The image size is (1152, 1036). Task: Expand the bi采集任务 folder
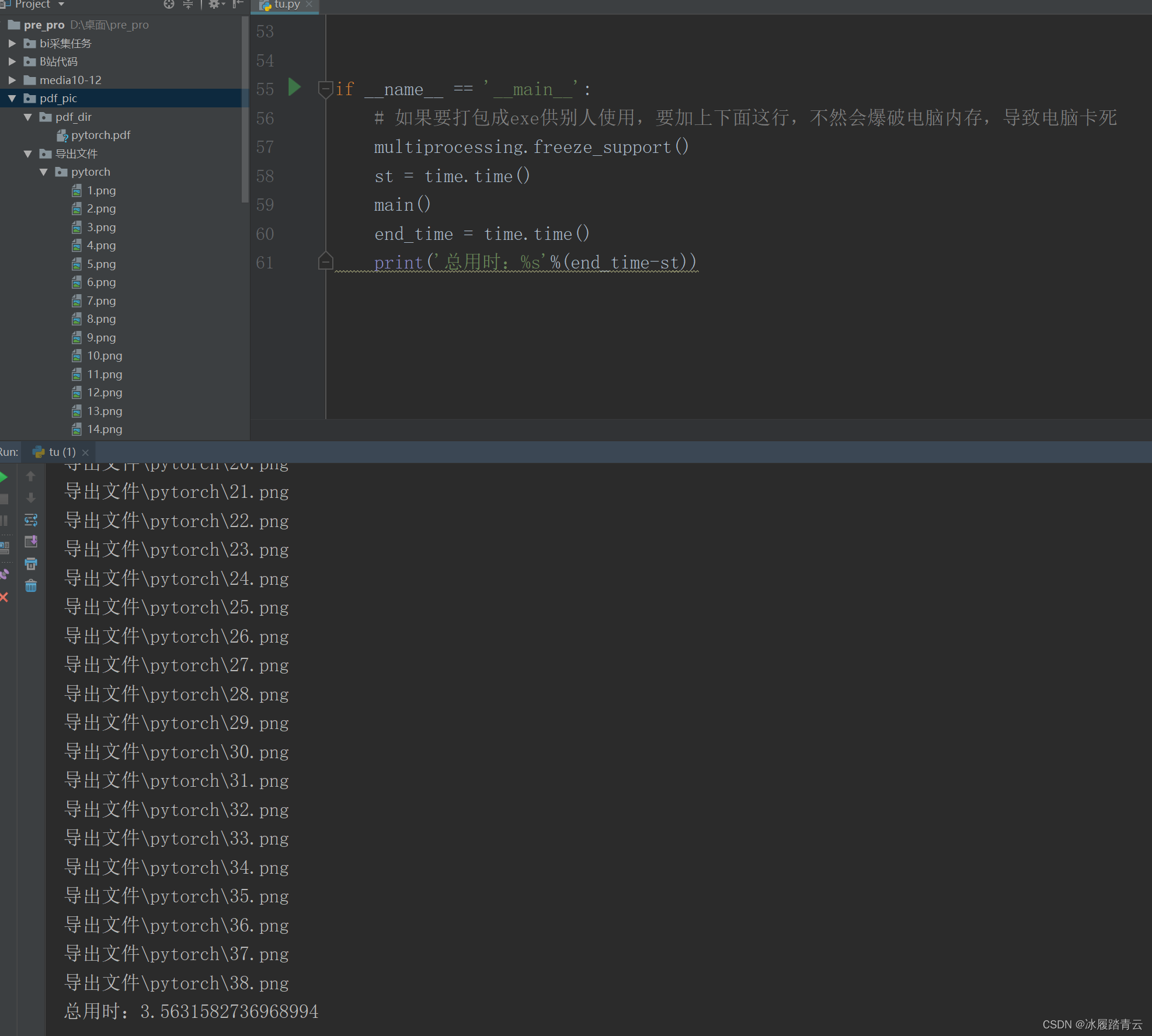coord(12,43)
